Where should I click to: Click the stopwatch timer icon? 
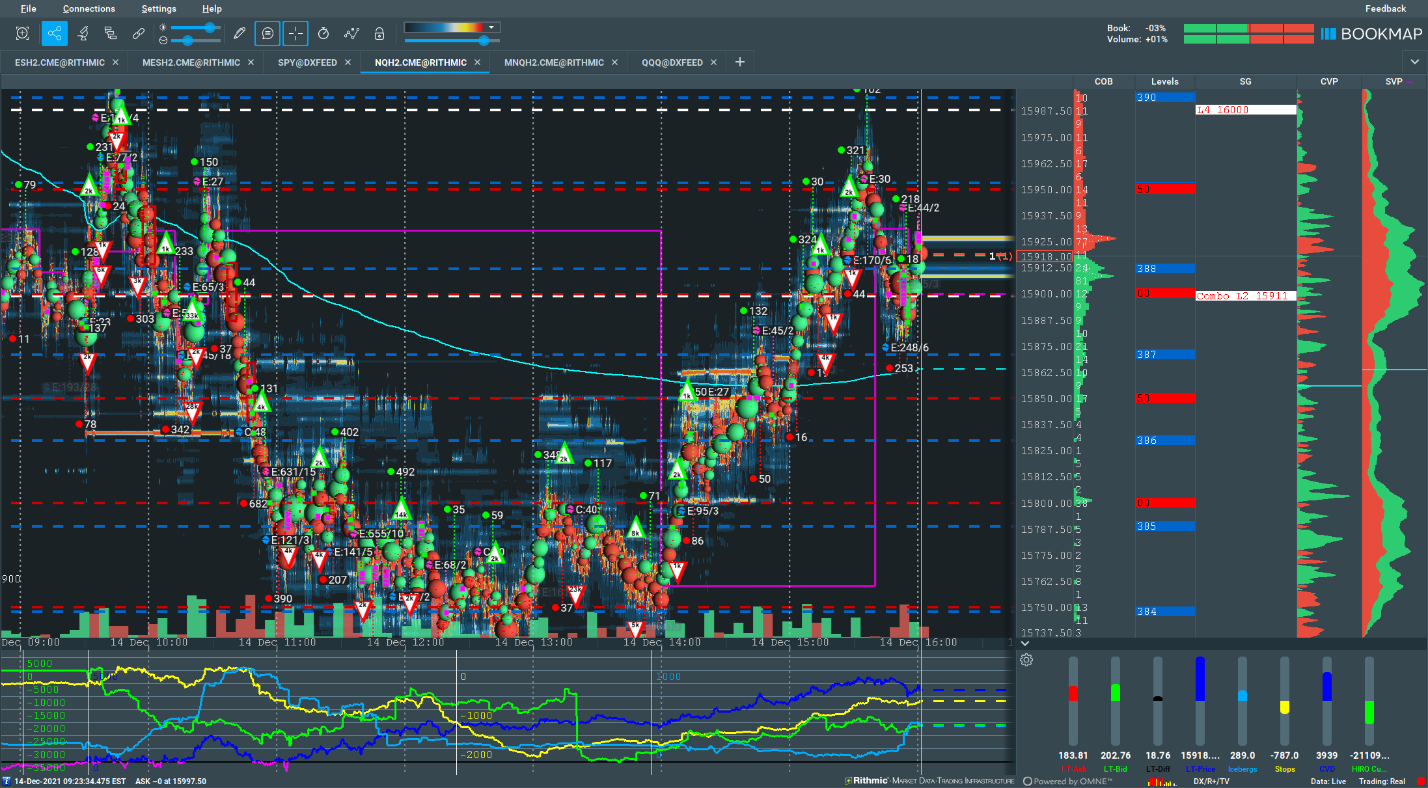(x=323, y=33)
